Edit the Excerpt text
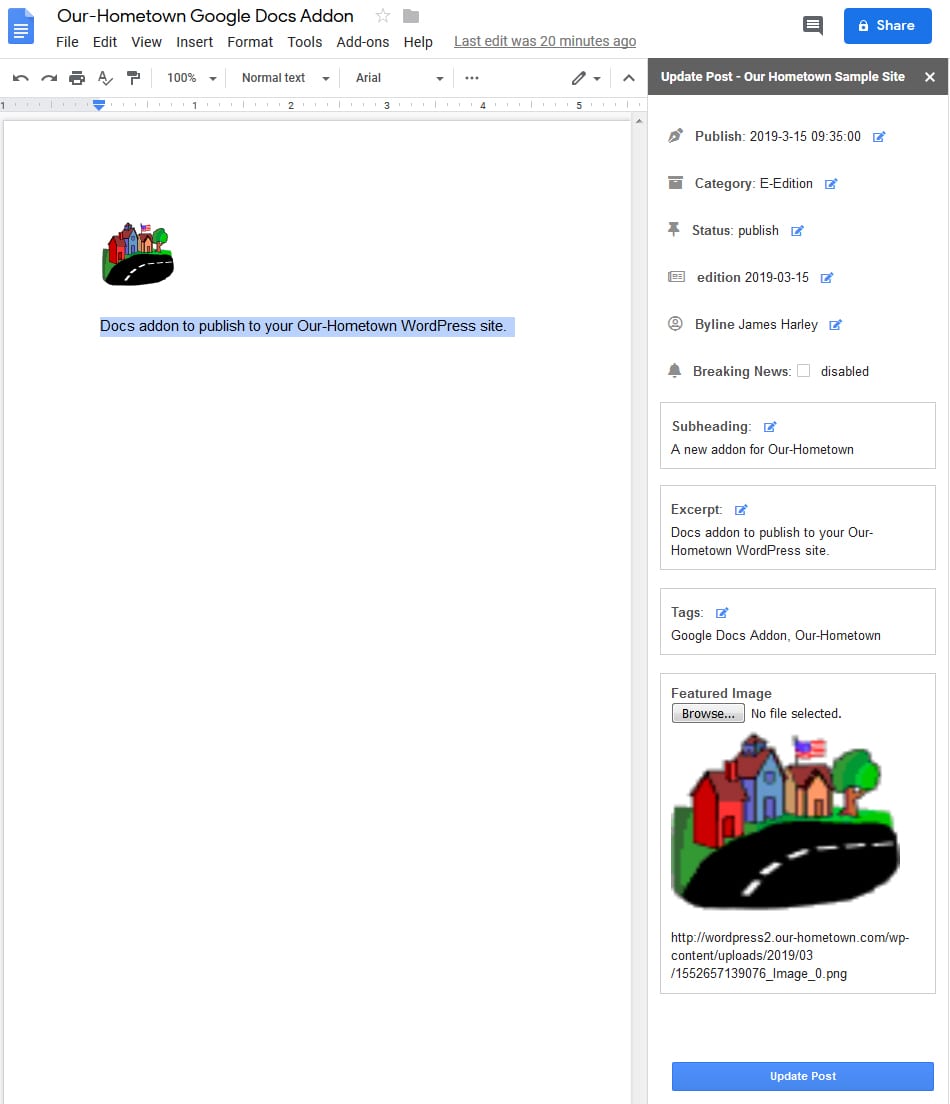This screenshot has width=950, height=1104. (741, 510)
